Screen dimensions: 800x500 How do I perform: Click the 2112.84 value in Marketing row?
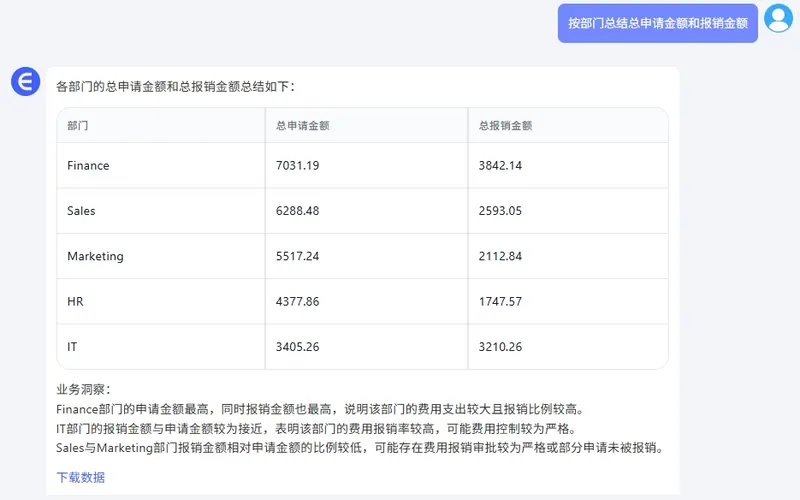click(x=500, y=256)
